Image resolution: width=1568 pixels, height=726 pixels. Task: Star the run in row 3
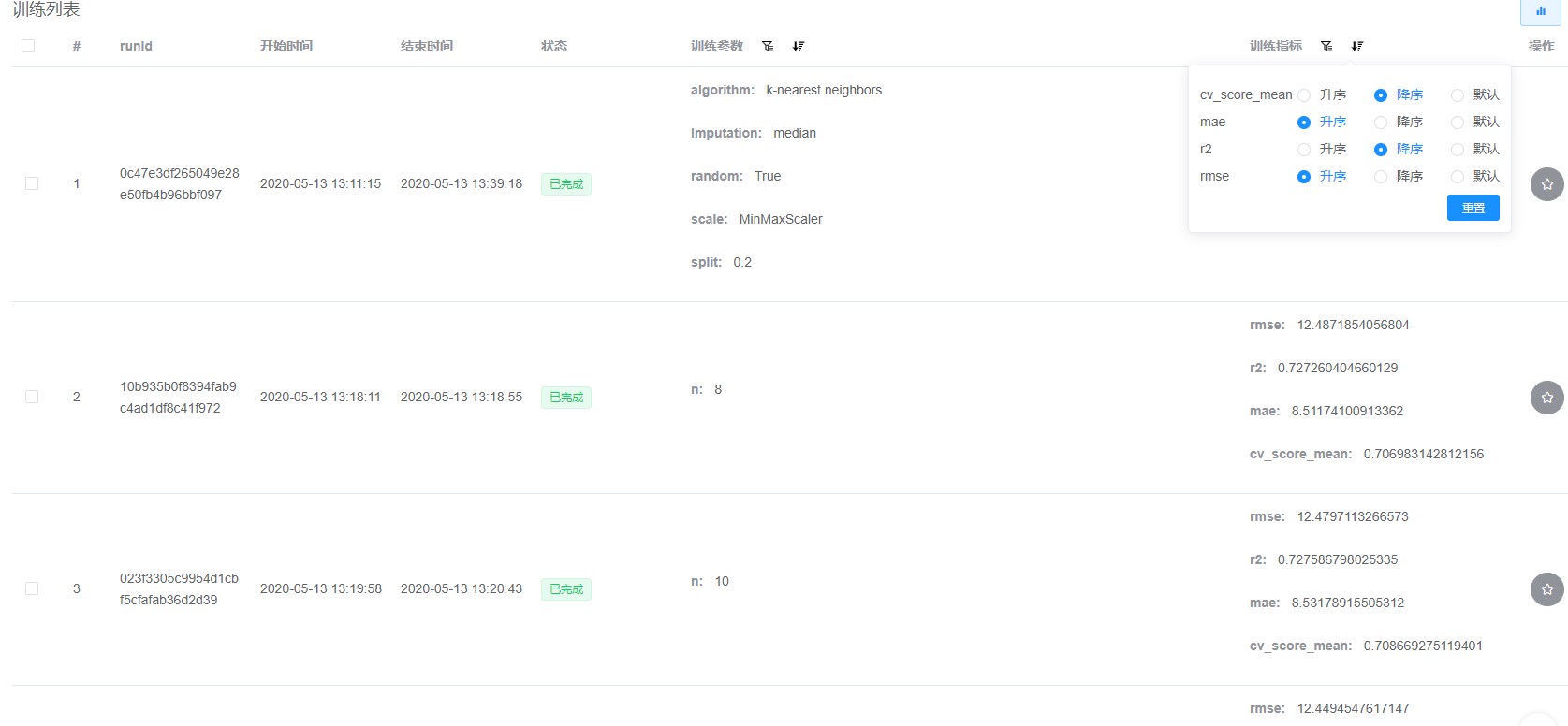click(x=1546, y=589)
